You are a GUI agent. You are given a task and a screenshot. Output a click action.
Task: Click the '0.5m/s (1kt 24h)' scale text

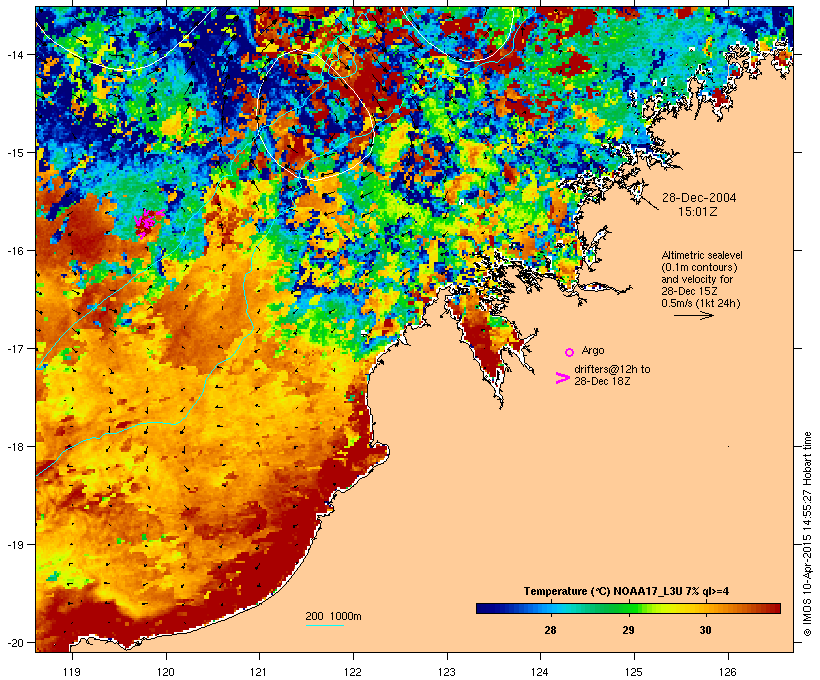tap(701, 303)
